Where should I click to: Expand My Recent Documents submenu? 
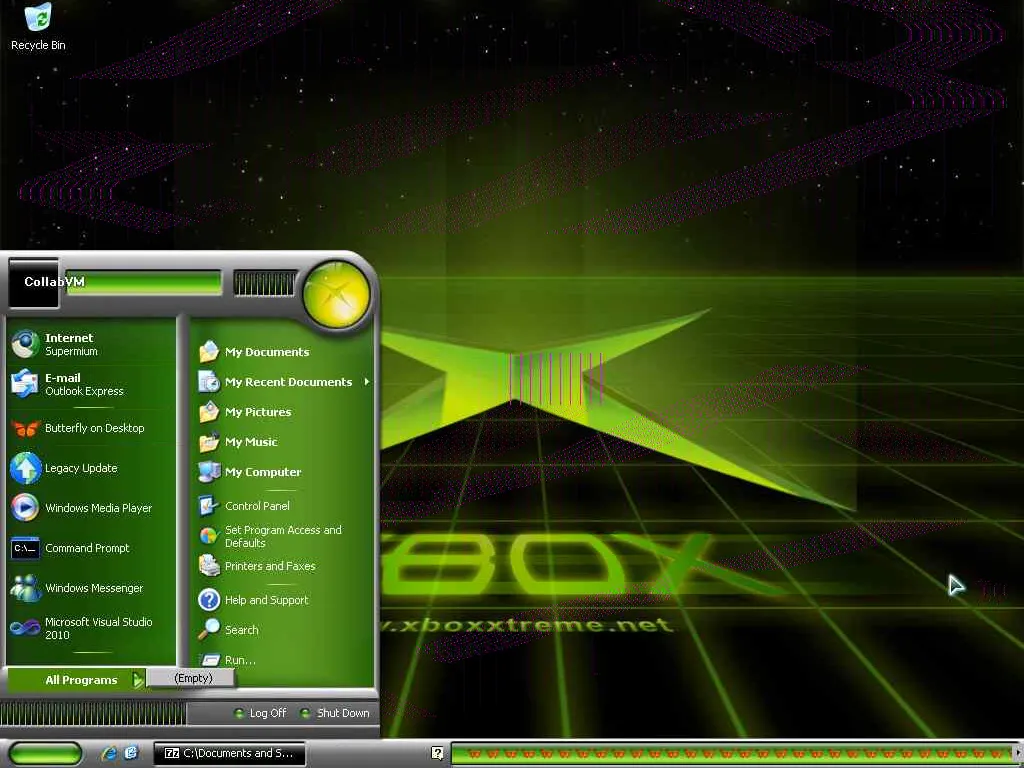[284, 382]
